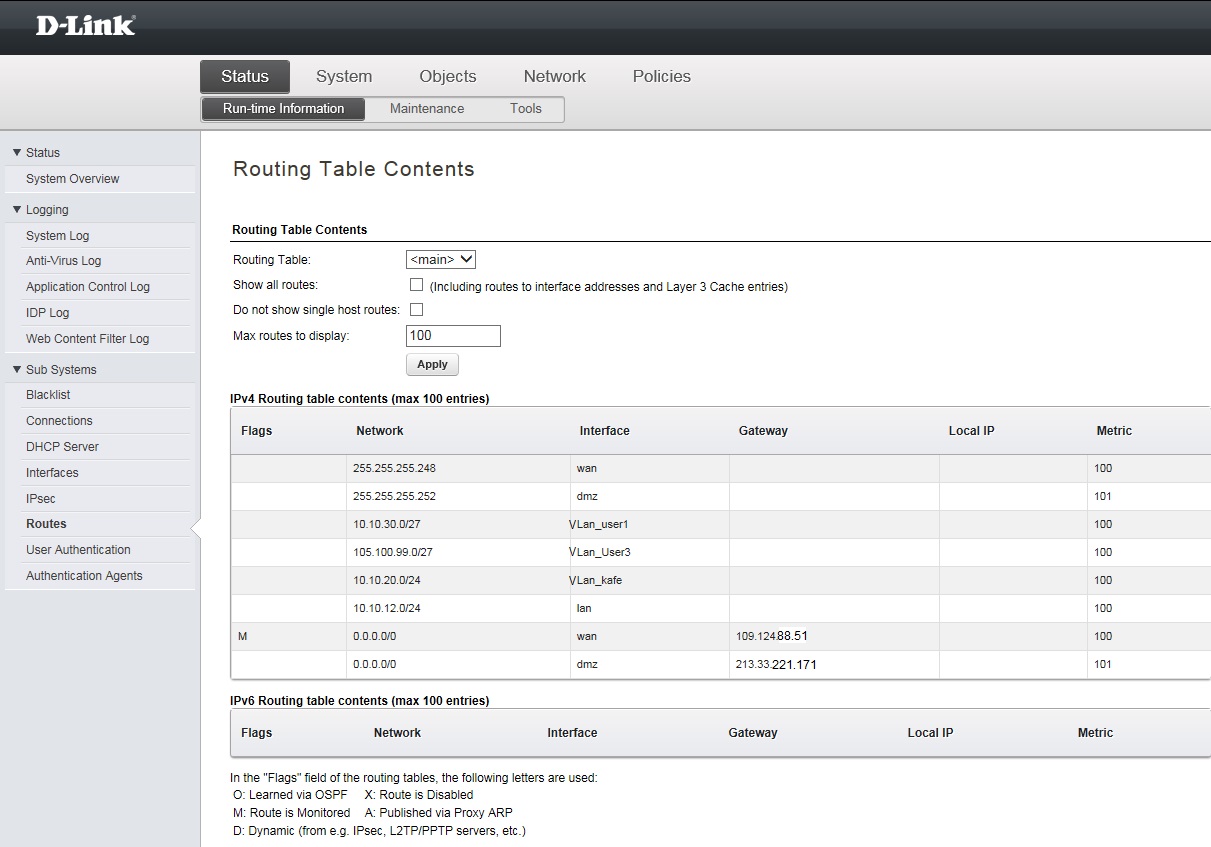Click the D-Link logo
Screen dimensions: 1211x847
(85, 26)
